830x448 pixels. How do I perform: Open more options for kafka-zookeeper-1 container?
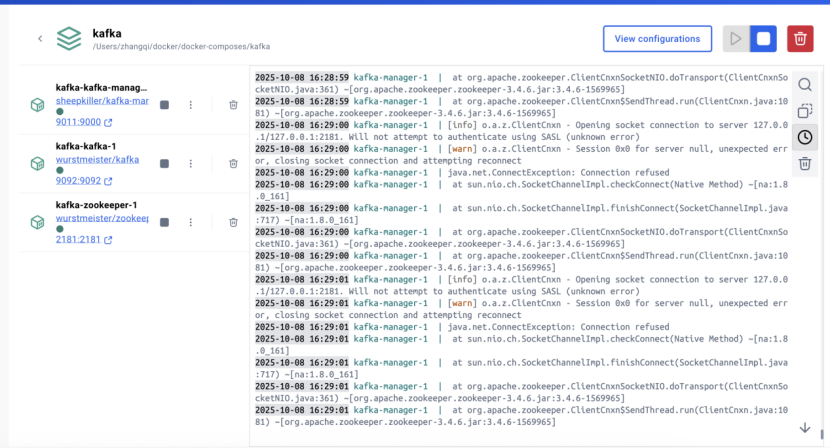click(x=191, y=222)
